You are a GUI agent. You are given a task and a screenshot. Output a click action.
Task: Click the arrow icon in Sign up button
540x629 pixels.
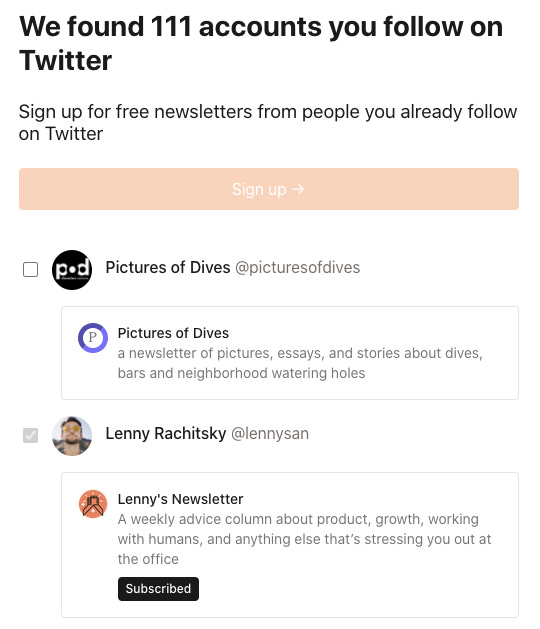point(298,189)
